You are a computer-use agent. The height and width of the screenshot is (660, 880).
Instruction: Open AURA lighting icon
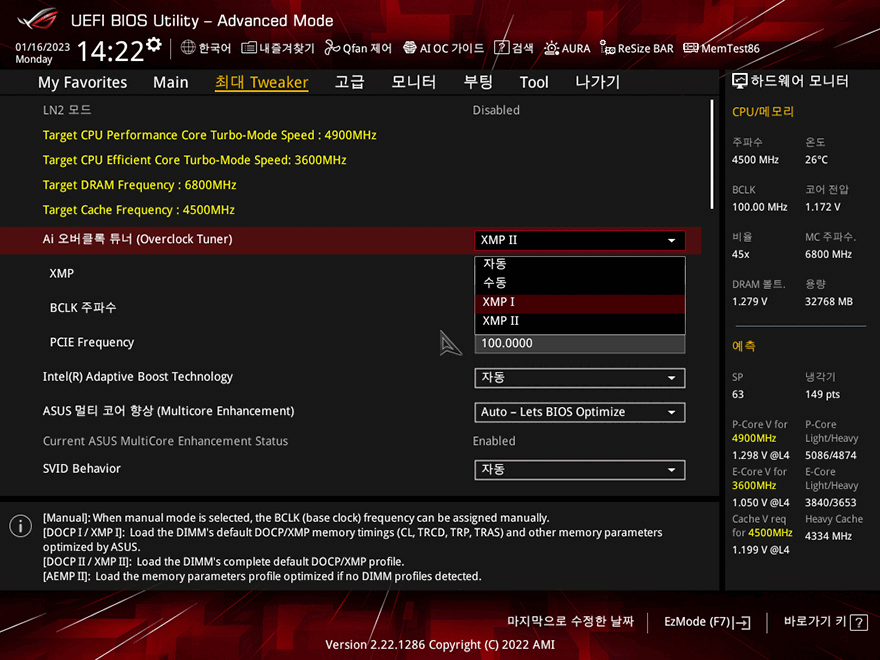pyautogui.click(x=551, y=48)
